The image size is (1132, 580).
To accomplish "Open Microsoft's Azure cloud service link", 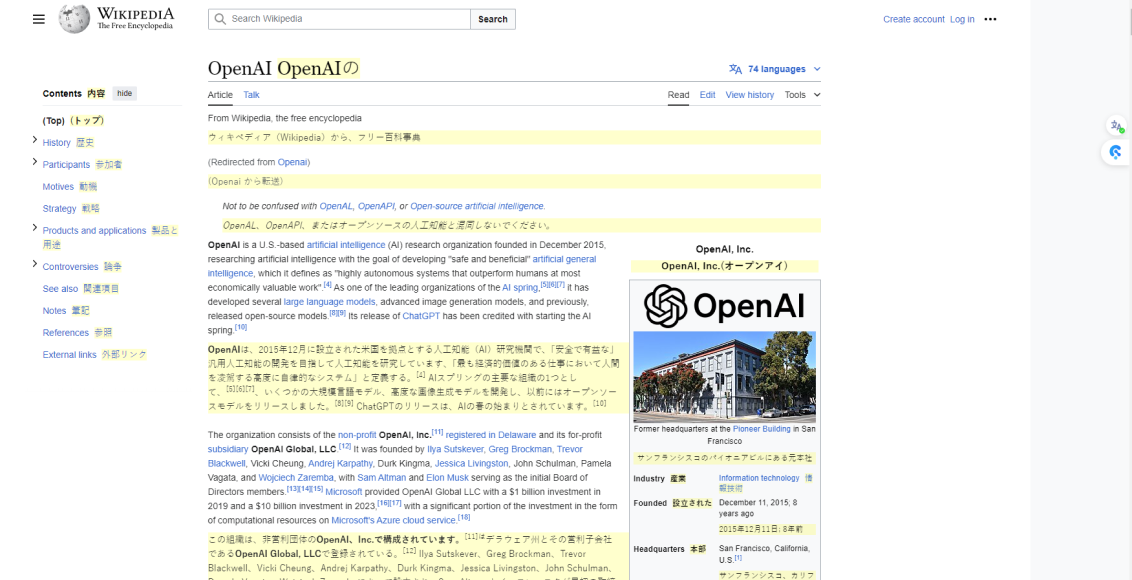I will tap(393, 520).
